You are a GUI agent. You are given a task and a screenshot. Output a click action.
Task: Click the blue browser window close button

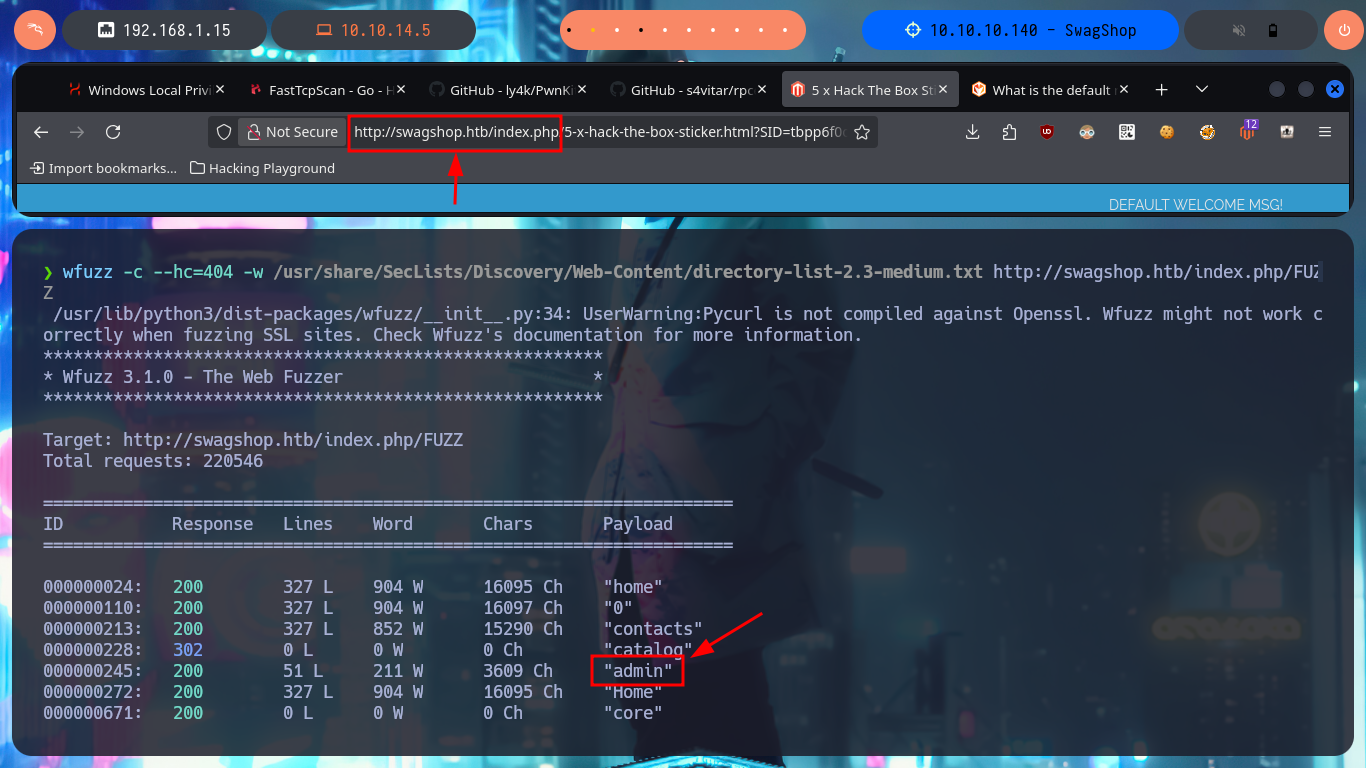(x=1335, y=89)
